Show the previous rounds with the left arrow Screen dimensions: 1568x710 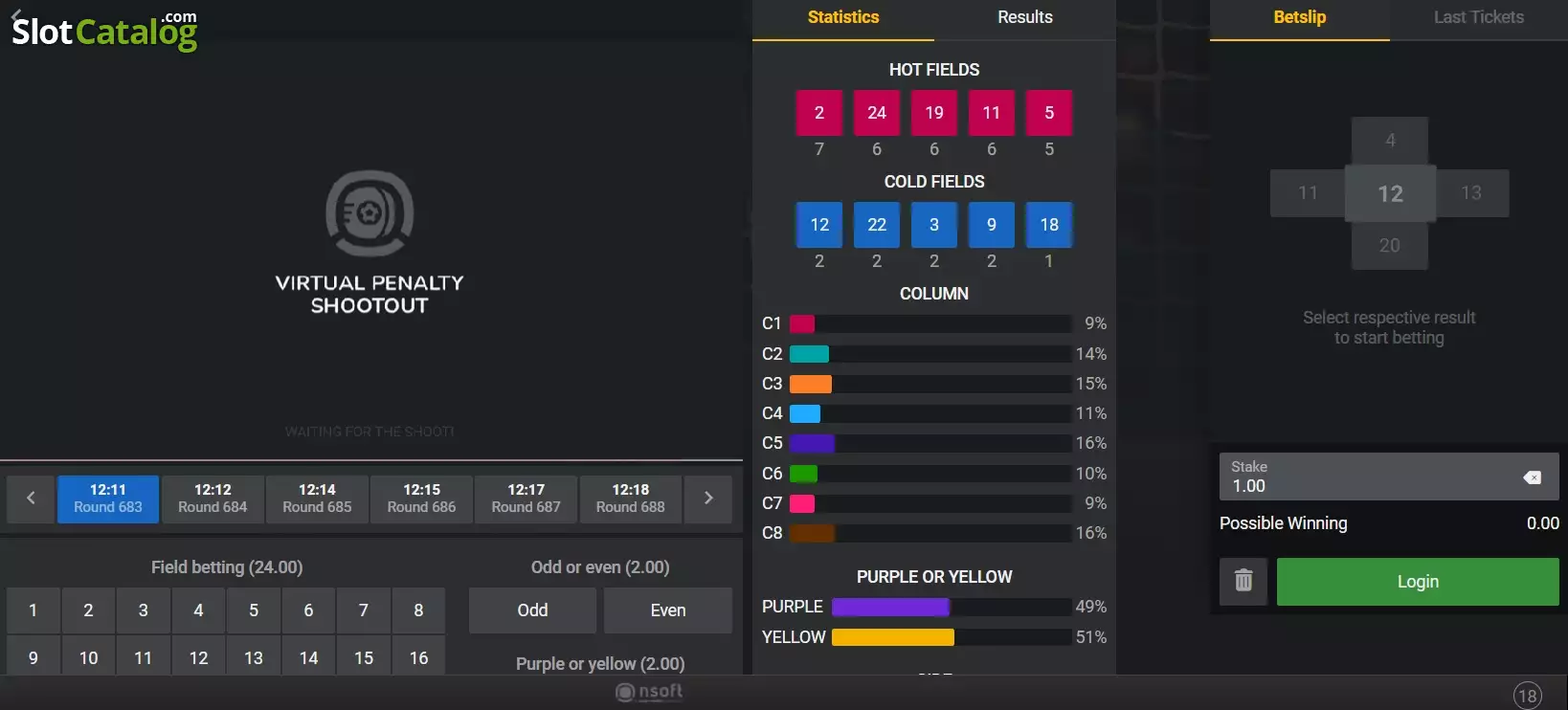coord(31,499)
